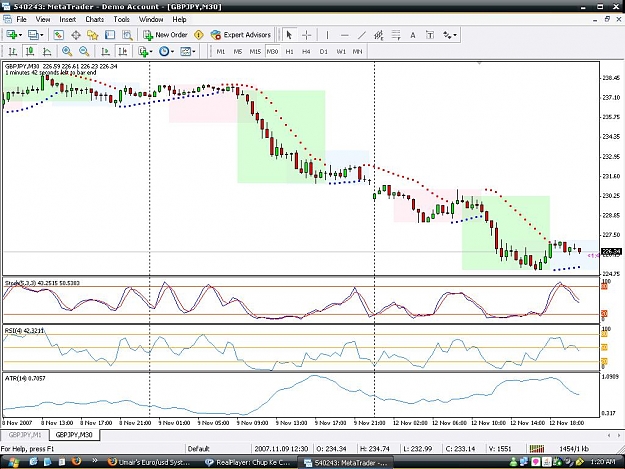Select the horizontal line drawing tool
The height and width of the screenshot is (469, 625).
[345, 35]
